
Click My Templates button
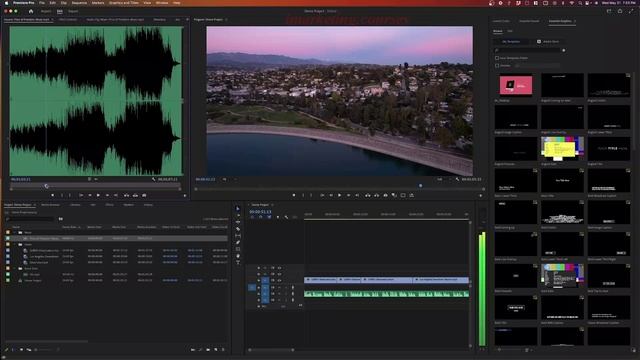coord(511,42)
